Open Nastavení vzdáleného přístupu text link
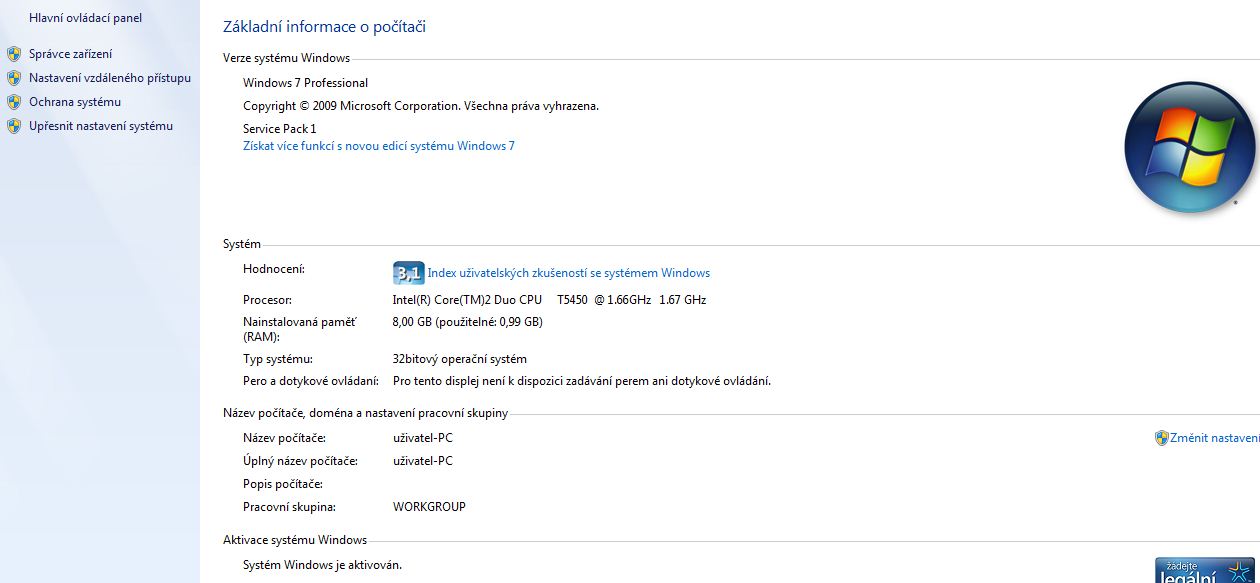 (x=109, y=78)
